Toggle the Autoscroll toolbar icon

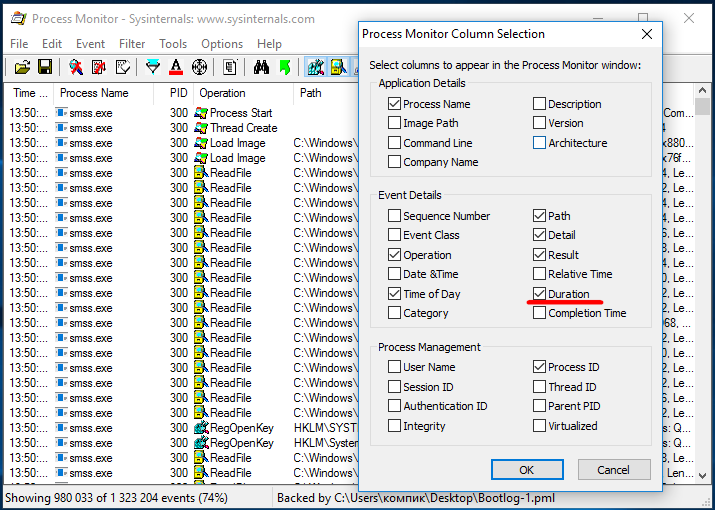pyautogui.click(x=99, y=67)
